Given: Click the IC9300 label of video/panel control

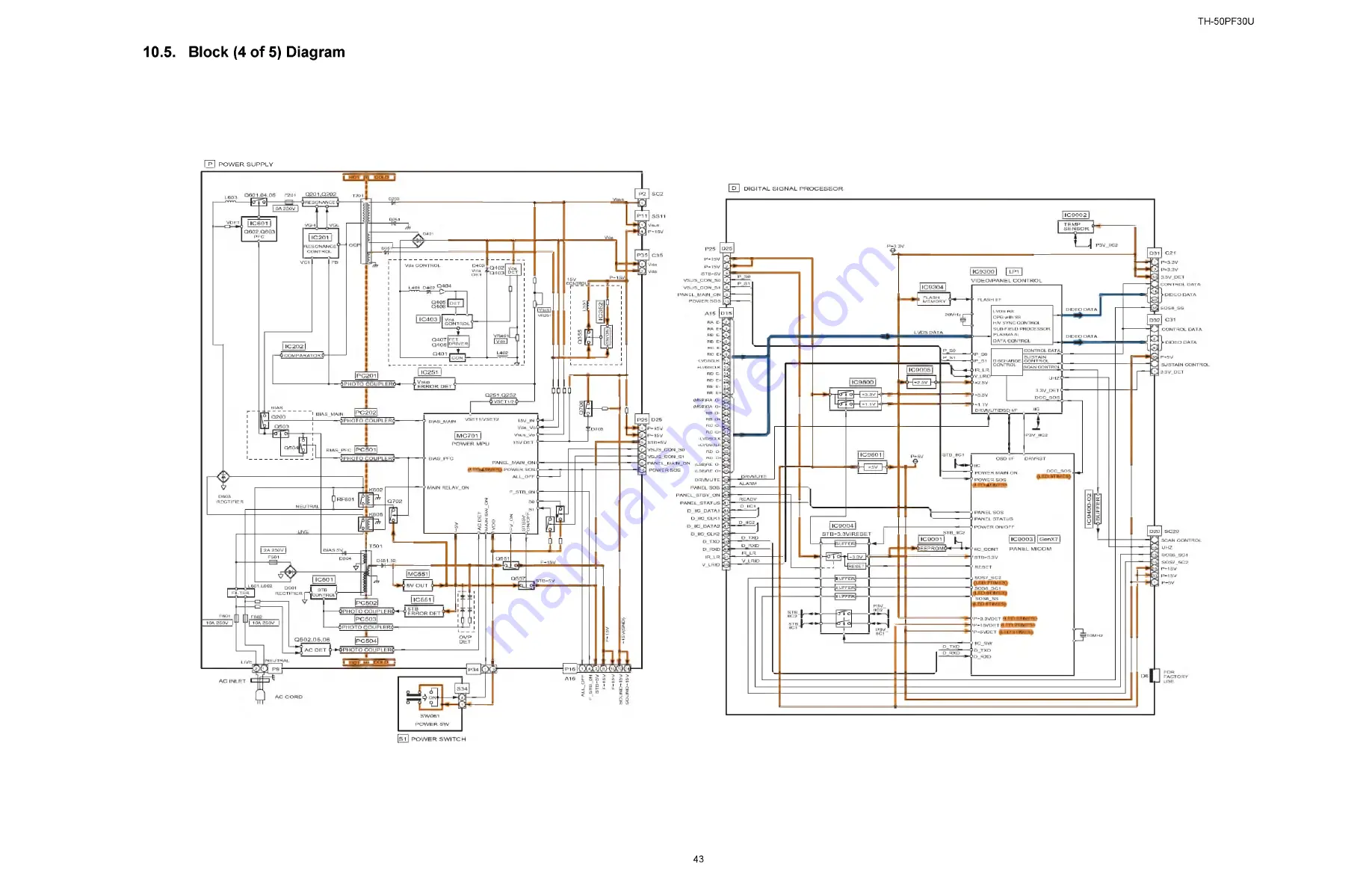Looking at the screenshot, I should (983, 271).
